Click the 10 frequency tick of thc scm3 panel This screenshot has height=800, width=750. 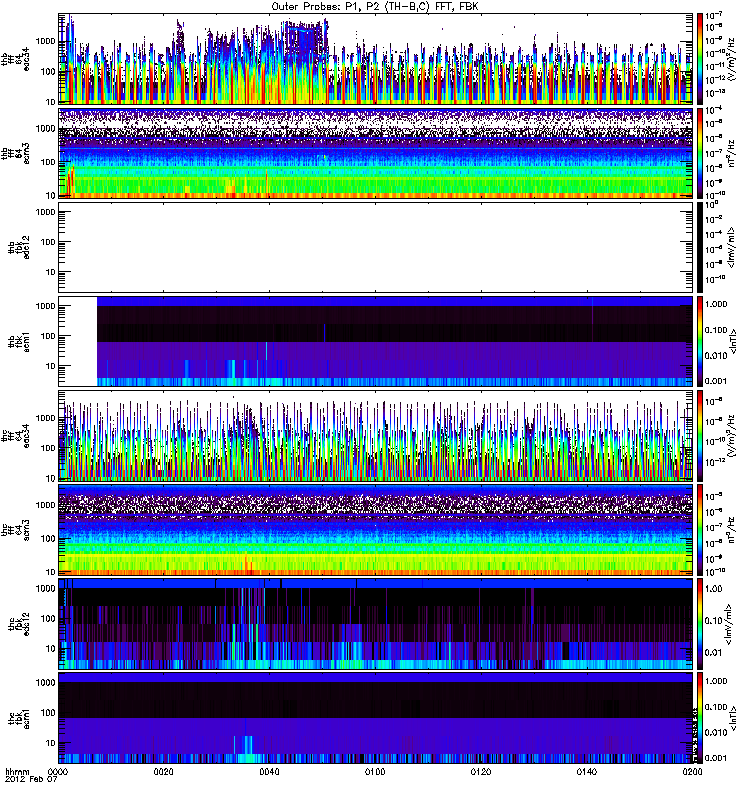(50, 572)
